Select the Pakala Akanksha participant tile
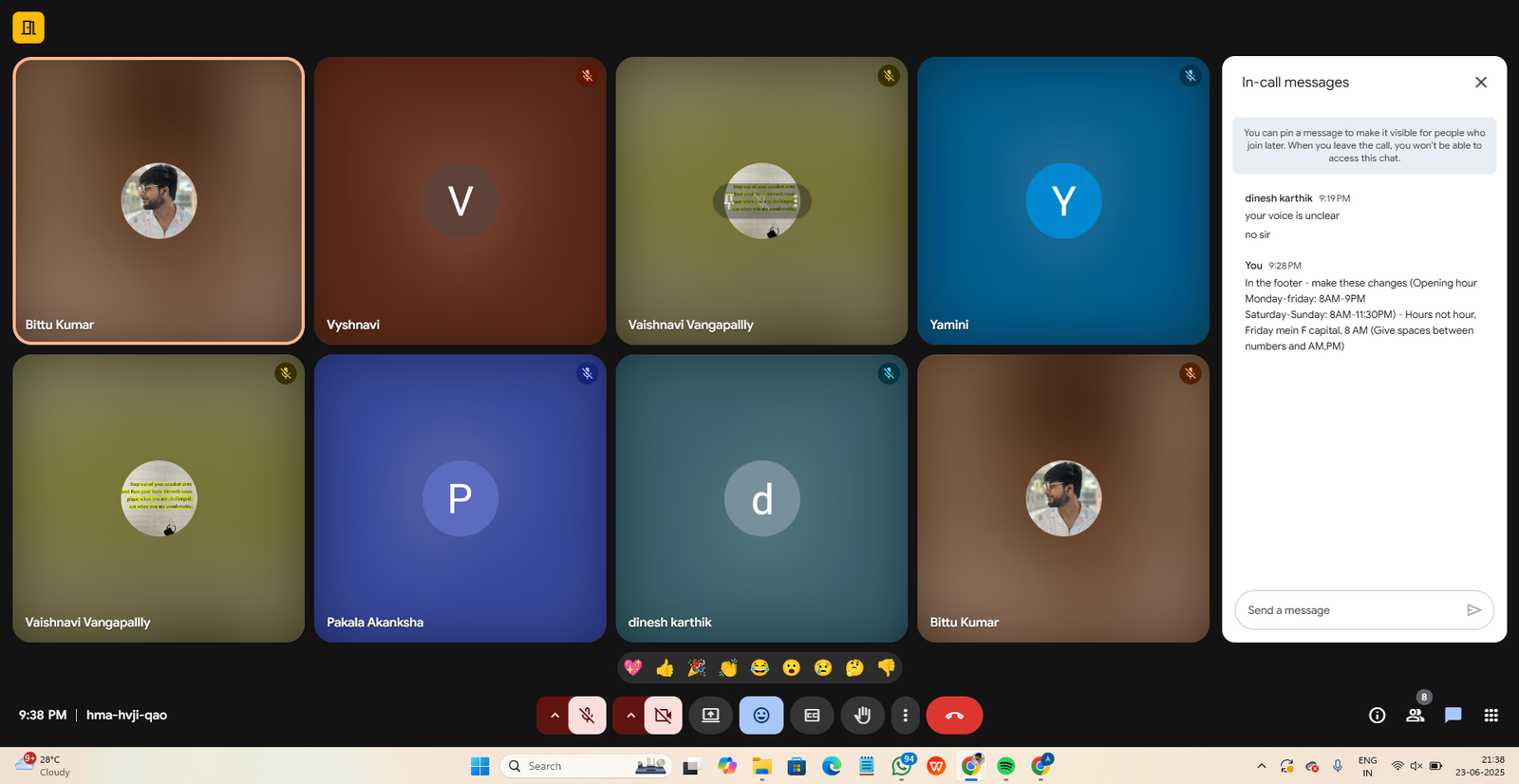The width and height of the screenshot is (1519, 784). [x=460, y=498]
